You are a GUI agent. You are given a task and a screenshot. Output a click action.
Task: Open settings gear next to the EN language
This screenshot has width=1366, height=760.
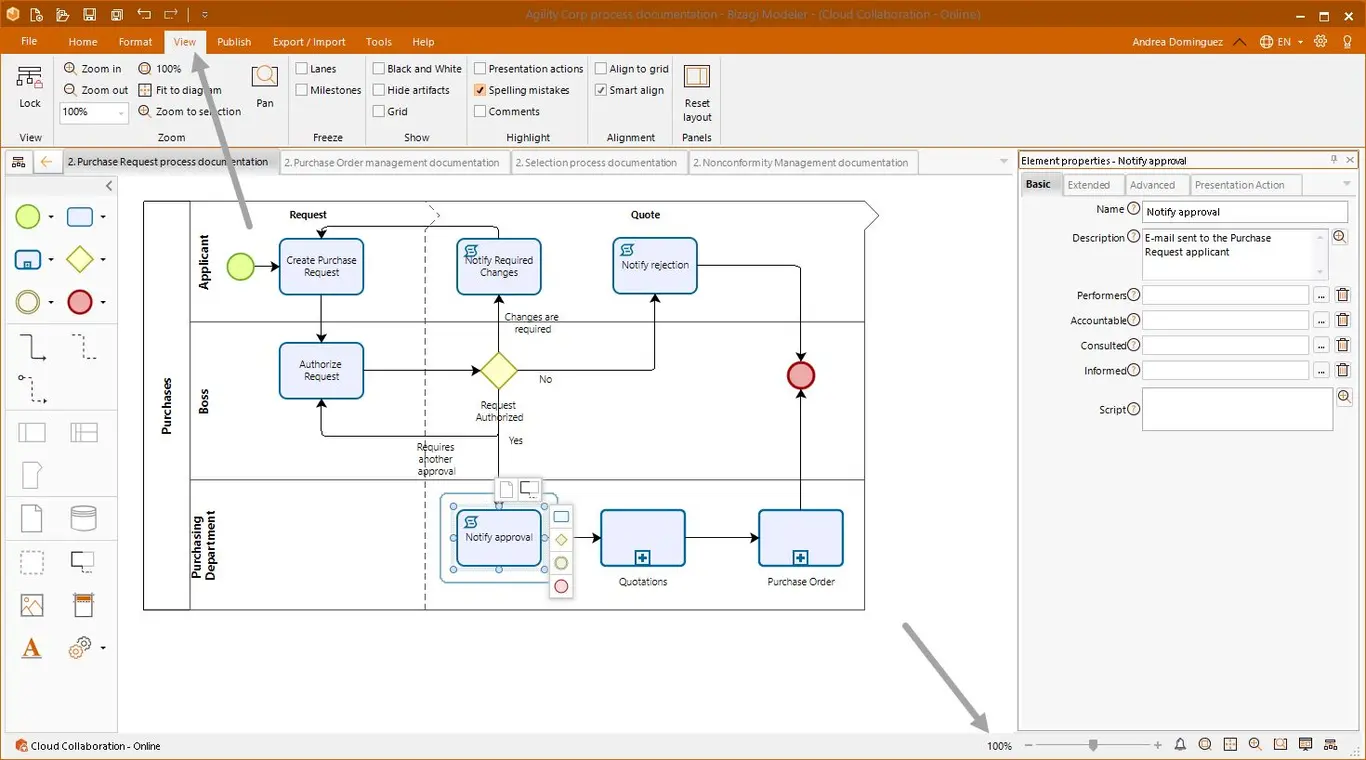[x=1321, y=41]
